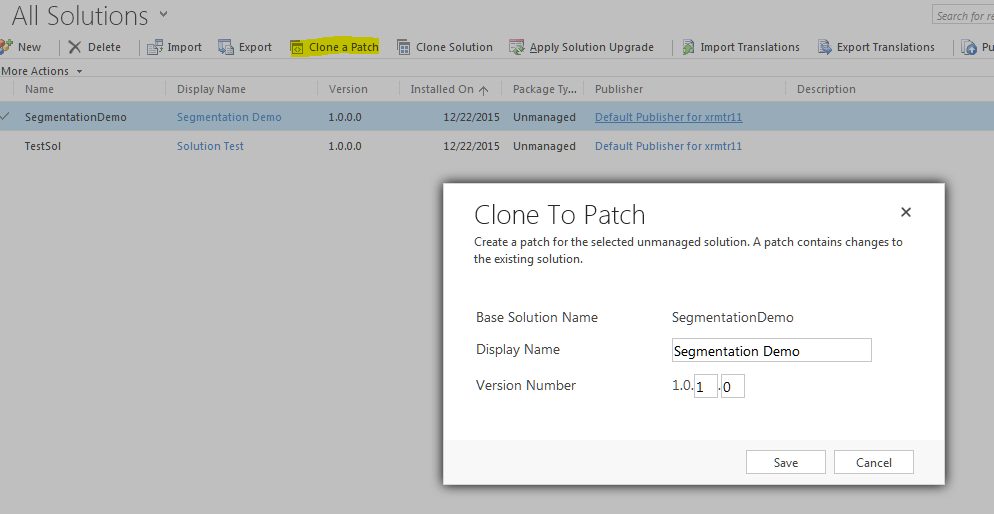The height and width of the screenshot is (514, 994).
Task: Click the Delete toolbar label
Action: [x=104, y=47]
